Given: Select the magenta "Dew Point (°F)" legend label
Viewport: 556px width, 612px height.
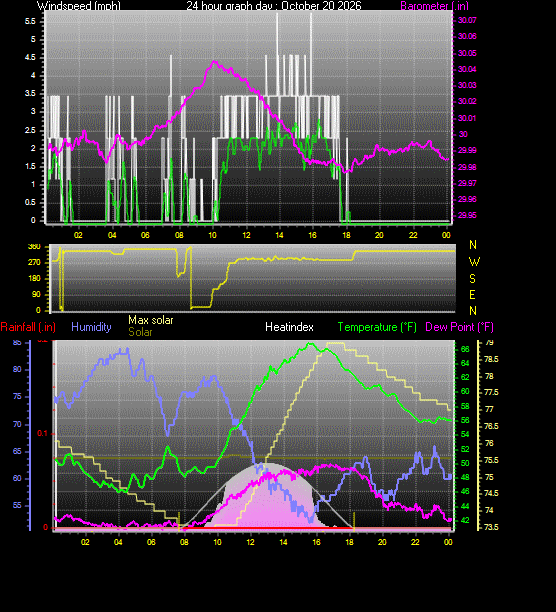Looking at the screenshot, I should (x=459, y=327).
